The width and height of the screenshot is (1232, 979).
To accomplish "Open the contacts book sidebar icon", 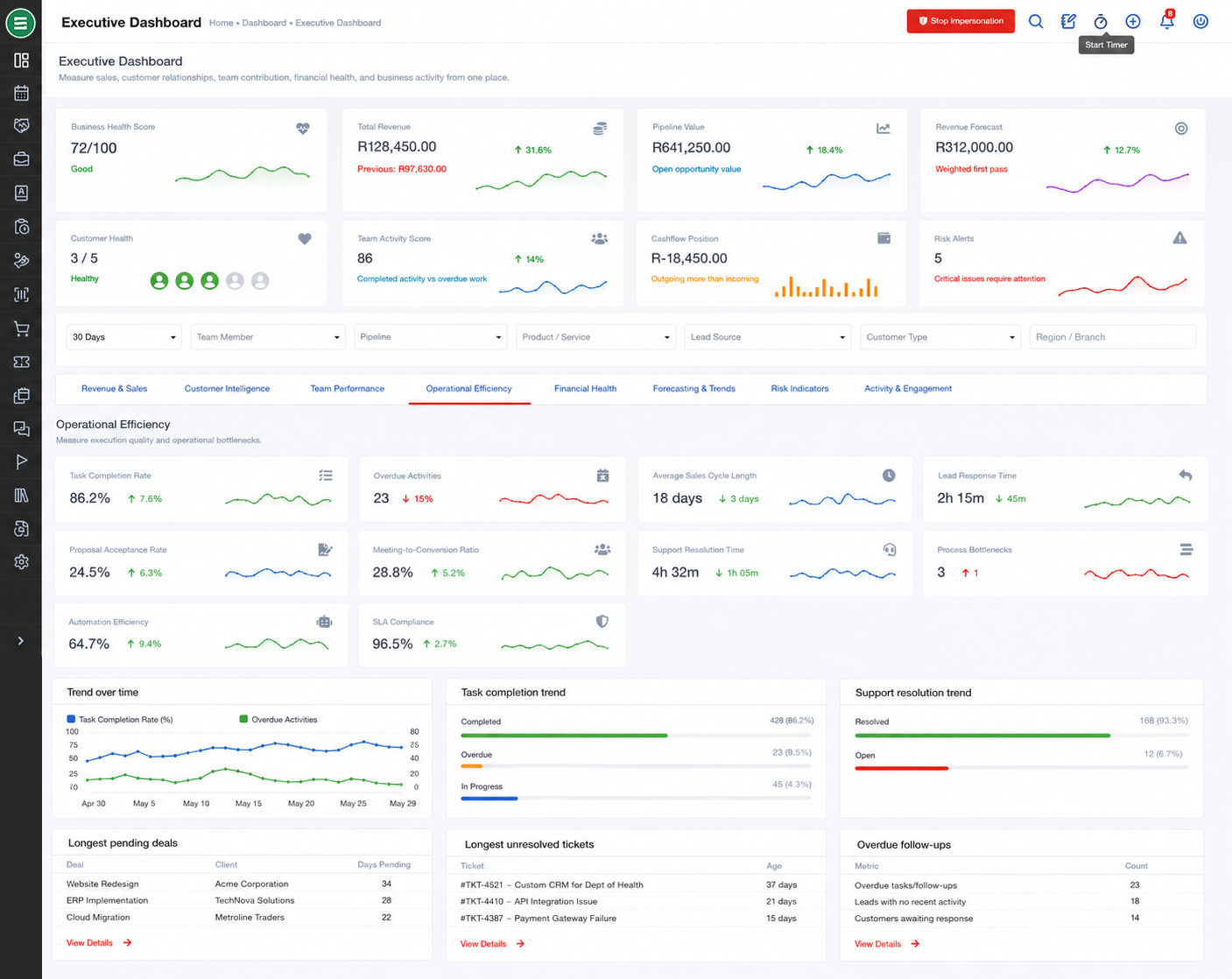I will point(21,193).
